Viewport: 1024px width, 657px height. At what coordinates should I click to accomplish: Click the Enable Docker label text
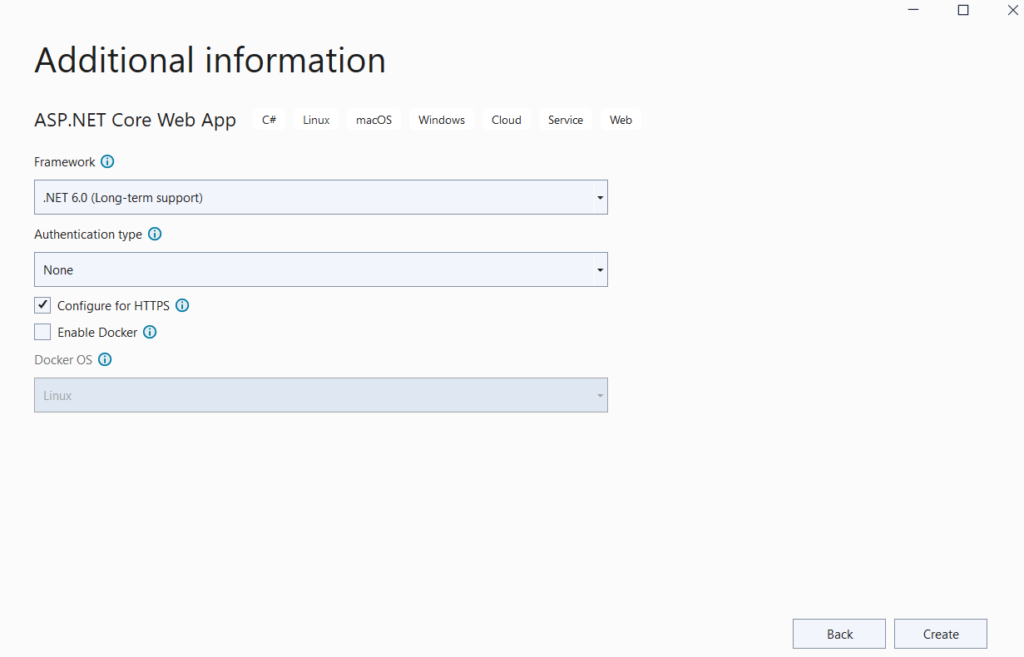(x=97, y=332)
